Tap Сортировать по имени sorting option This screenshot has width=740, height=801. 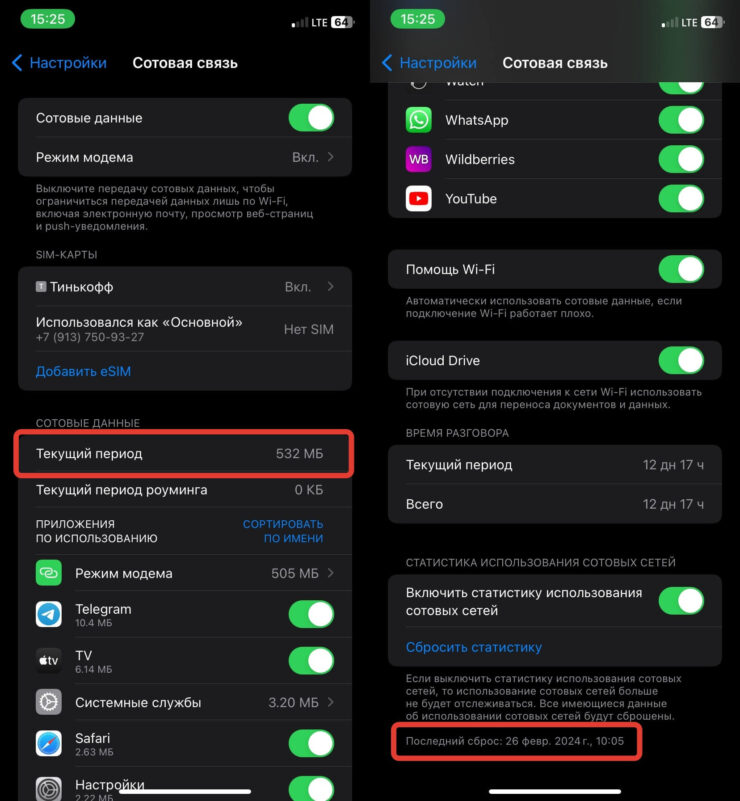283,531
